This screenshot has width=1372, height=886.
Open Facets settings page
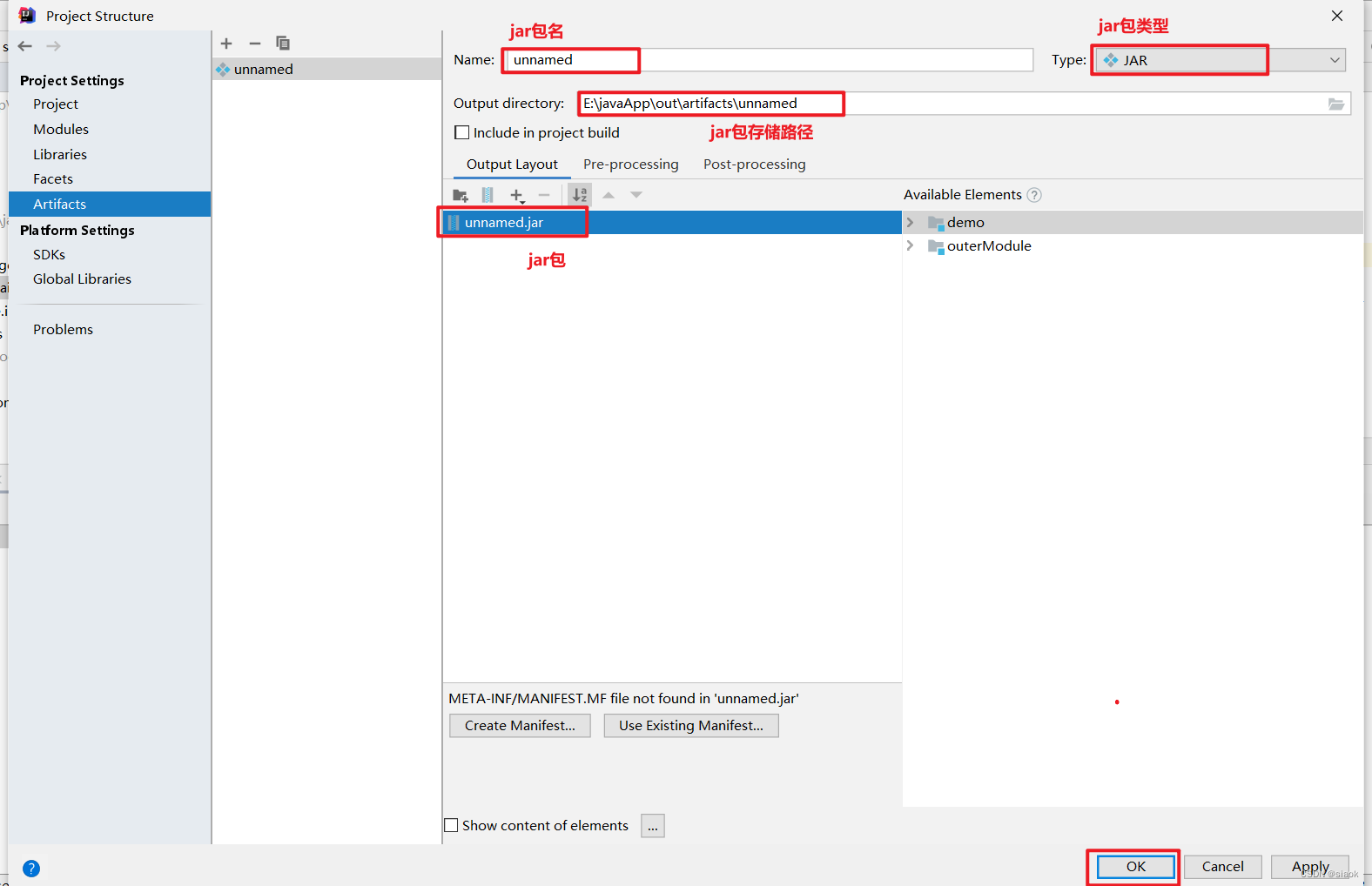[x=53, y=179]
